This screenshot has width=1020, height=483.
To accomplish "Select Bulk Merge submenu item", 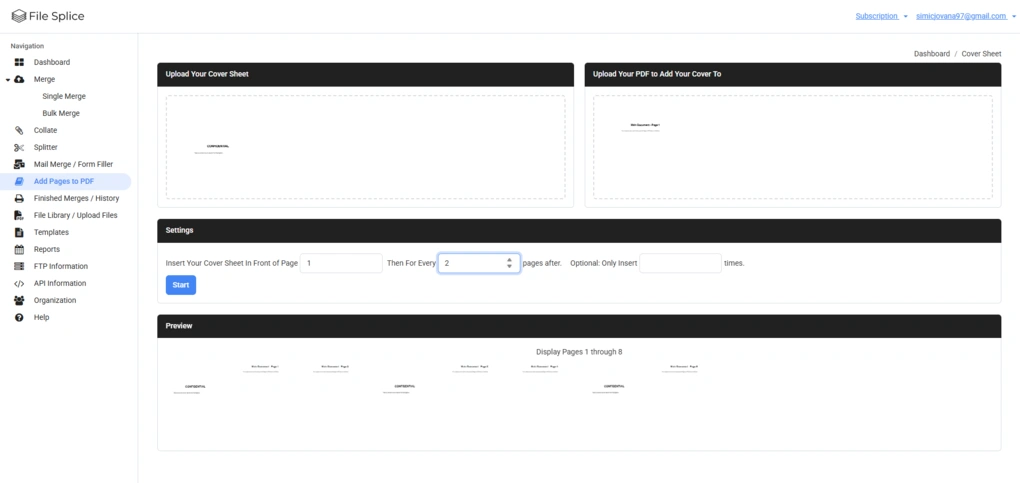I will tap(61, 113).
